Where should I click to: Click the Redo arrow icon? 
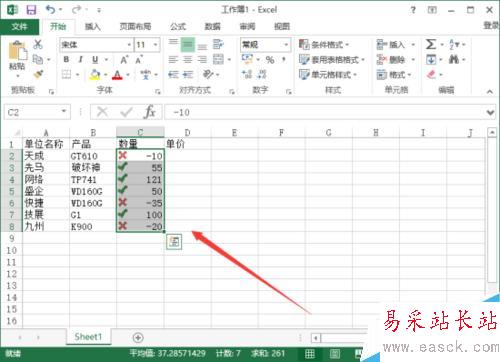pos(76,10)
